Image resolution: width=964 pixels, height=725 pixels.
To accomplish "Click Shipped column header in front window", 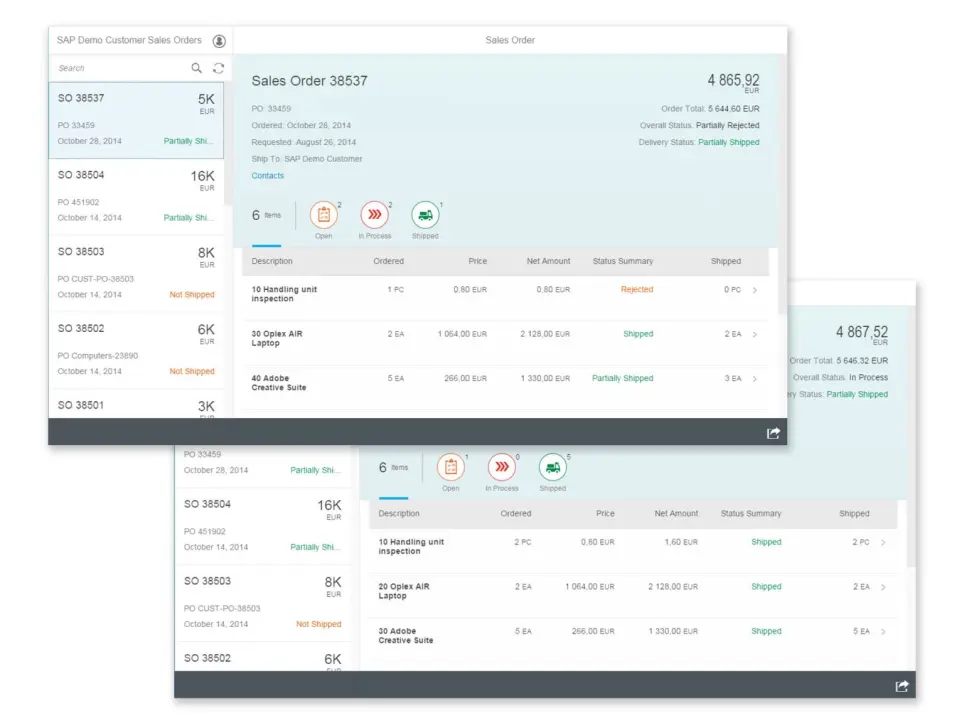I will point(725,261).
